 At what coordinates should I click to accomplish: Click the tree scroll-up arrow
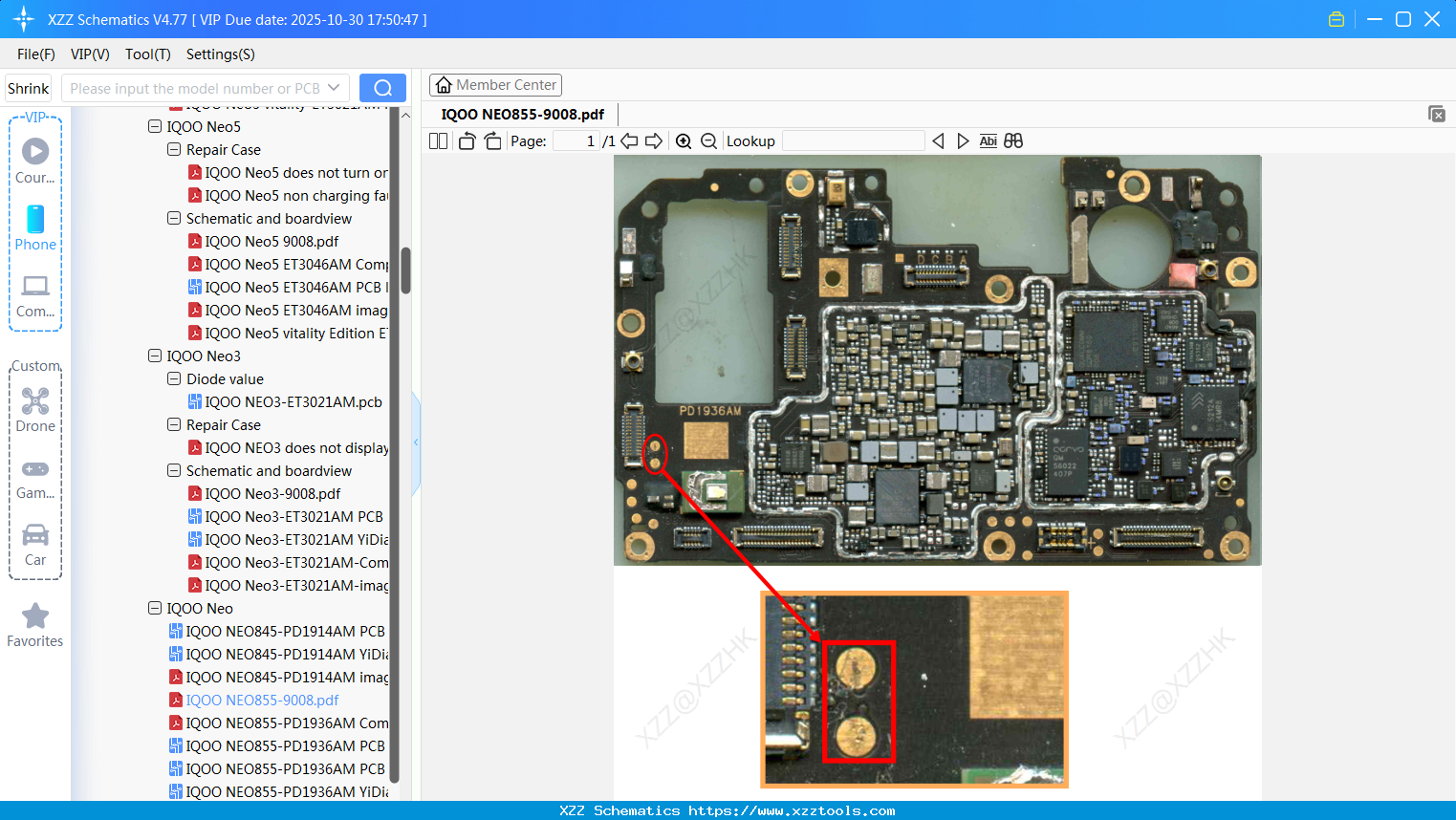click(x=405, y=115)
